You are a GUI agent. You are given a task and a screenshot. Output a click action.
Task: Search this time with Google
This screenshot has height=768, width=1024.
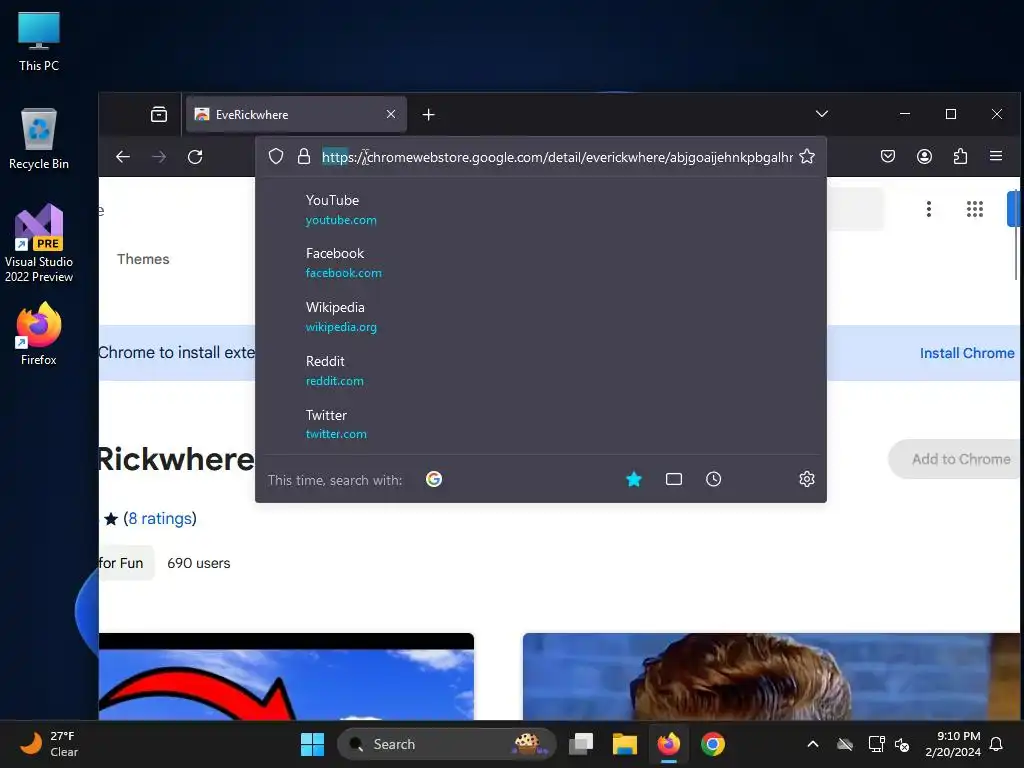click(x=434, y=479)
